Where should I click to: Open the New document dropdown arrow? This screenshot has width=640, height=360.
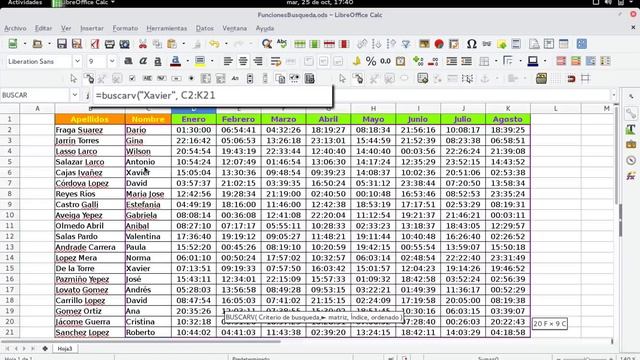[x=24, y=44]
